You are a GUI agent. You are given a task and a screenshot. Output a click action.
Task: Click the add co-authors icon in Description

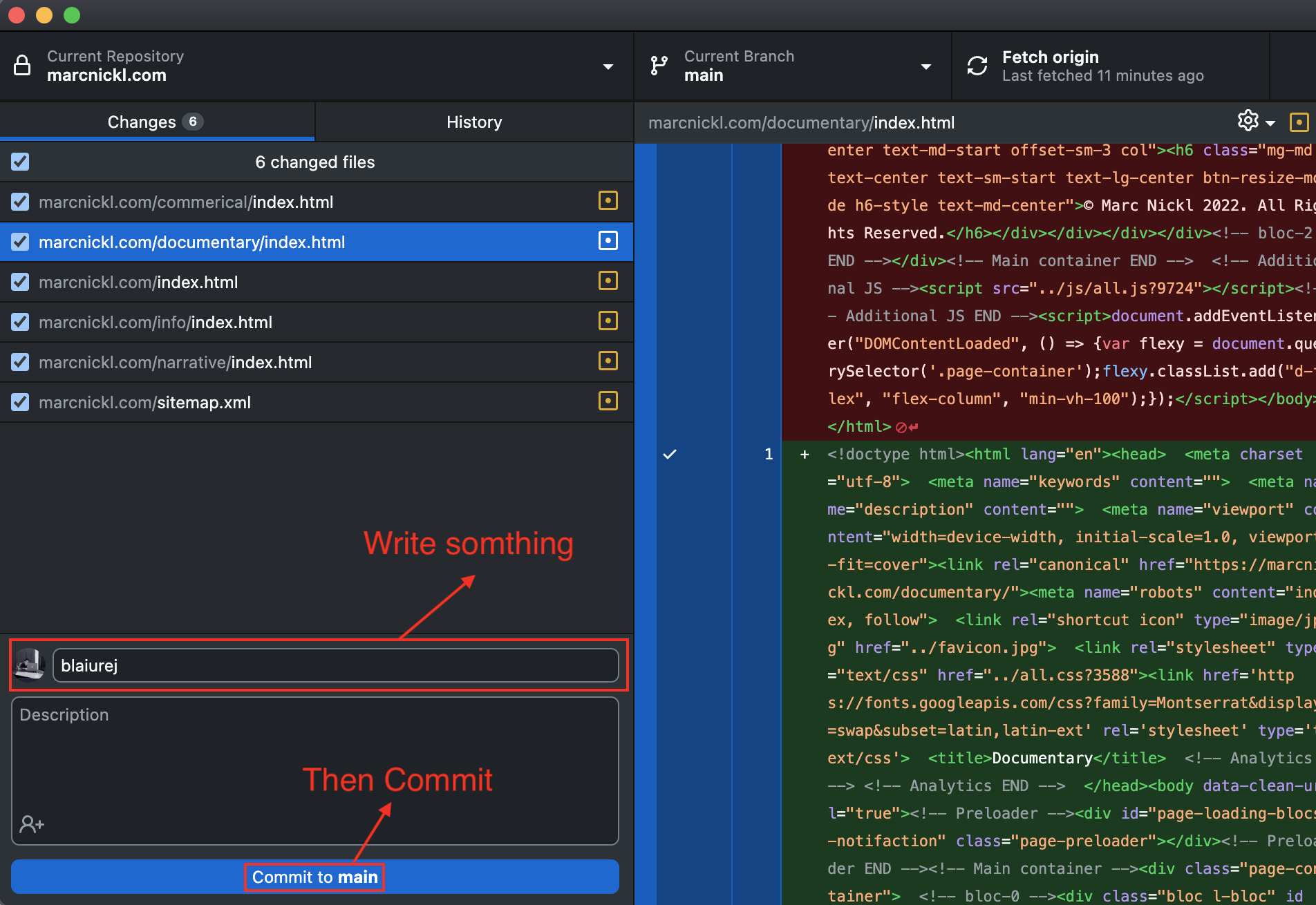[32, 823]
